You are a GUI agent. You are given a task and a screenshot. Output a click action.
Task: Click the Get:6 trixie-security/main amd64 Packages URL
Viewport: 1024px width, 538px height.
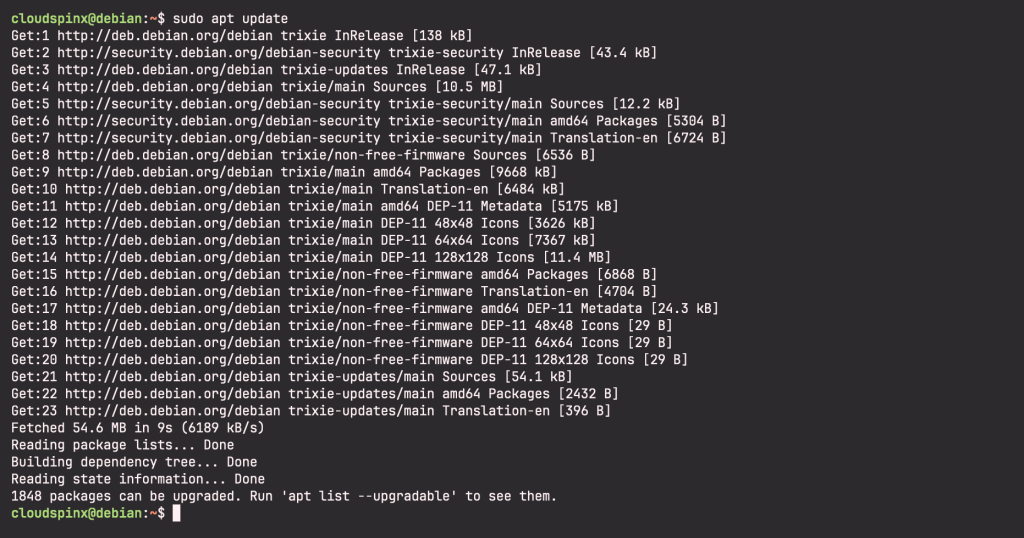219,121
